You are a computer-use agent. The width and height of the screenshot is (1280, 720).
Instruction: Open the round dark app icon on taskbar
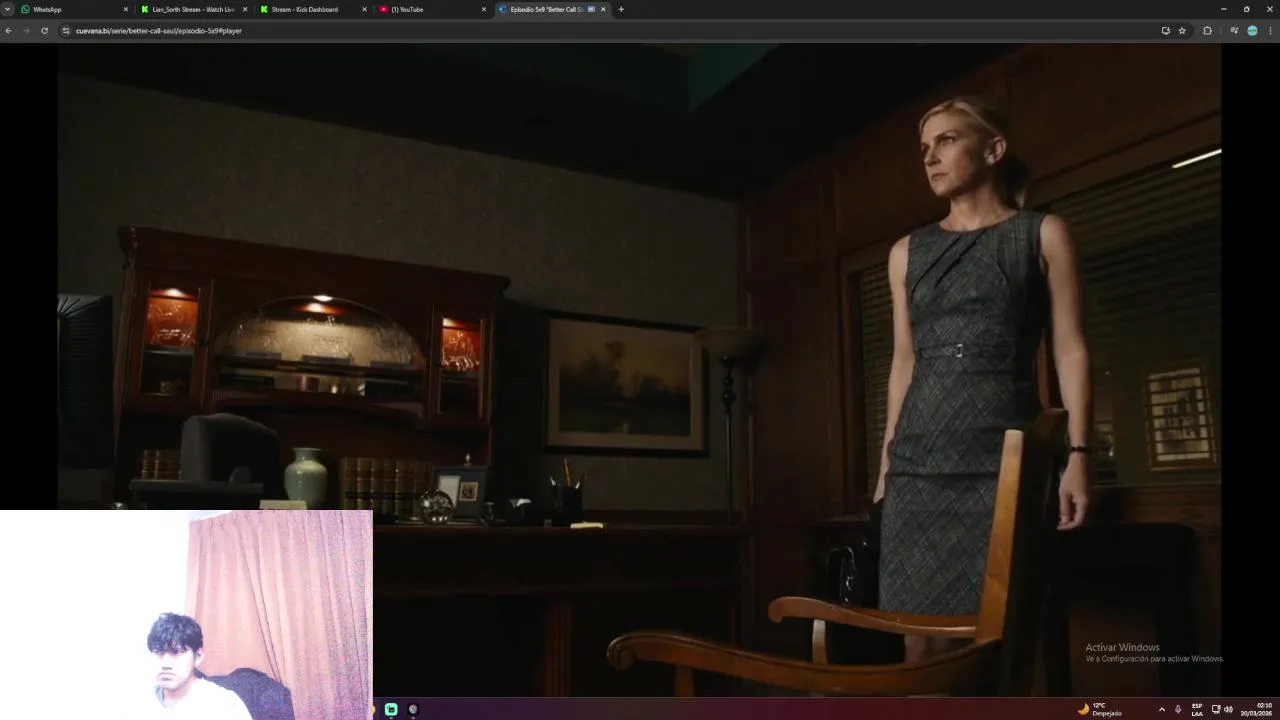(x=413, y=709)
